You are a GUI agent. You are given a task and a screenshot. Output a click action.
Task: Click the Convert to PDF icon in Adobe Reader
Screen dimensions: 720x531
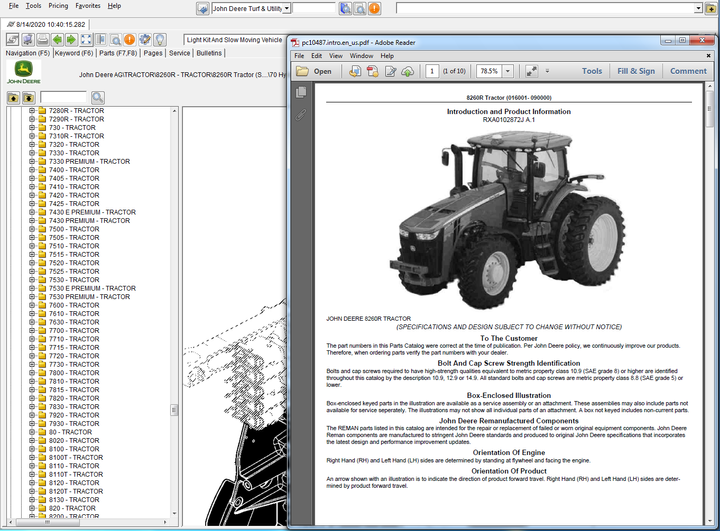click(355, 71)
